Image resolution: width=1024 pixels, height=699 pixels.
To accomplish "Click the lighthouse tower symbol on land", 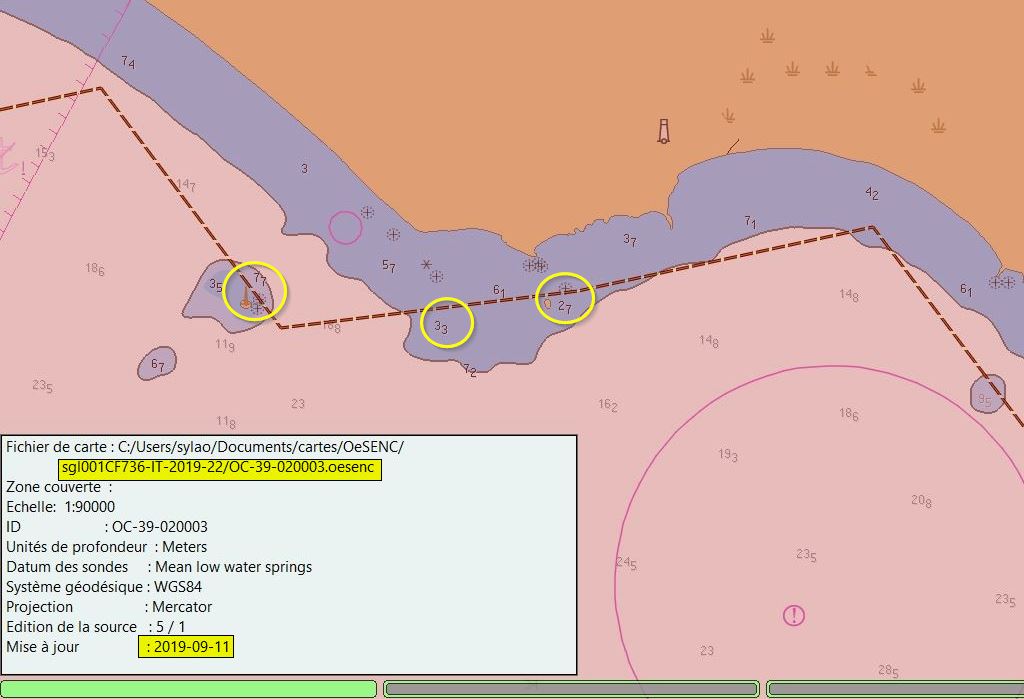I will click(663, 131).
